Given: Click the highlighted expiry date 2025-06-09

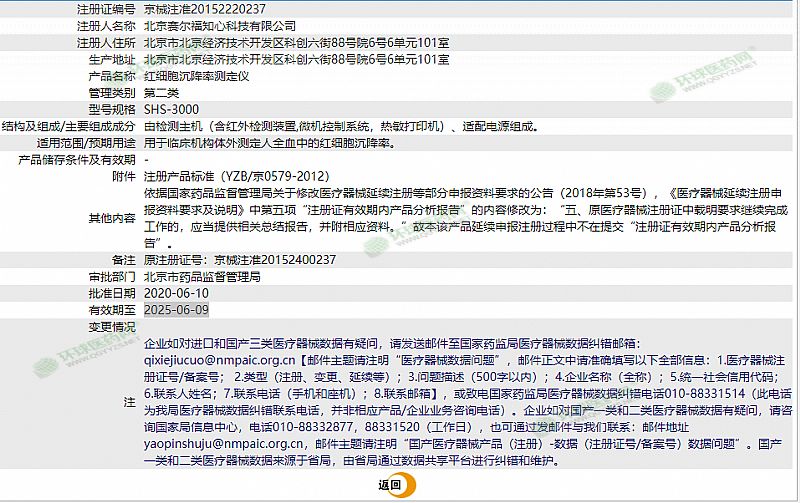Looking at the screenshot, I should pos(177,310).
